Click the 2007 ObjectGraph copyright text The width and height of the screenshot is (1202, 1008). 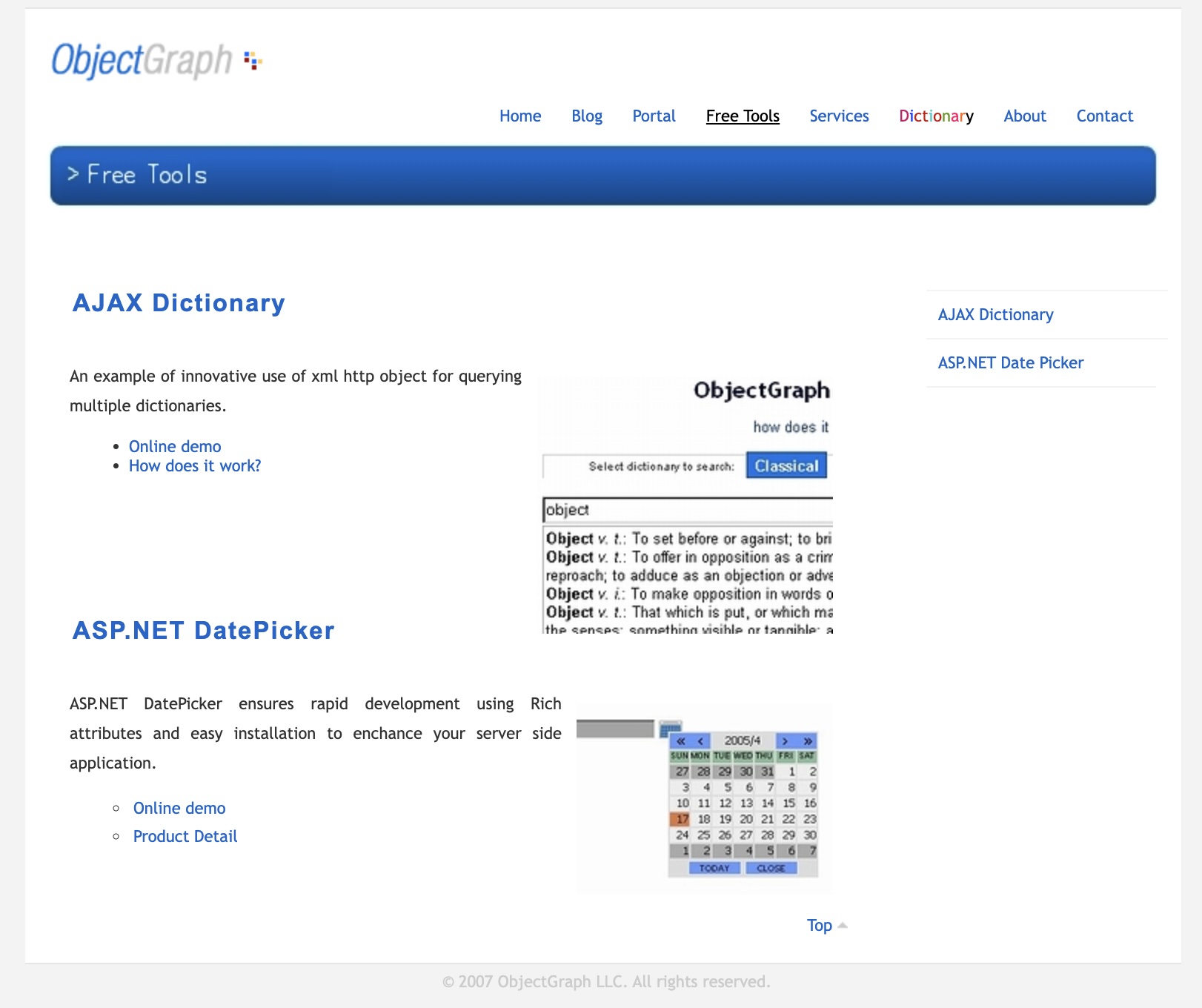606,982
